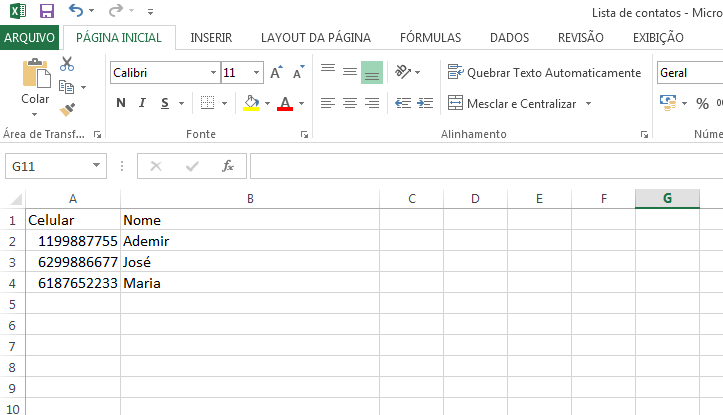
Task: Open the font color palette arrow
Action: [301, 103]
